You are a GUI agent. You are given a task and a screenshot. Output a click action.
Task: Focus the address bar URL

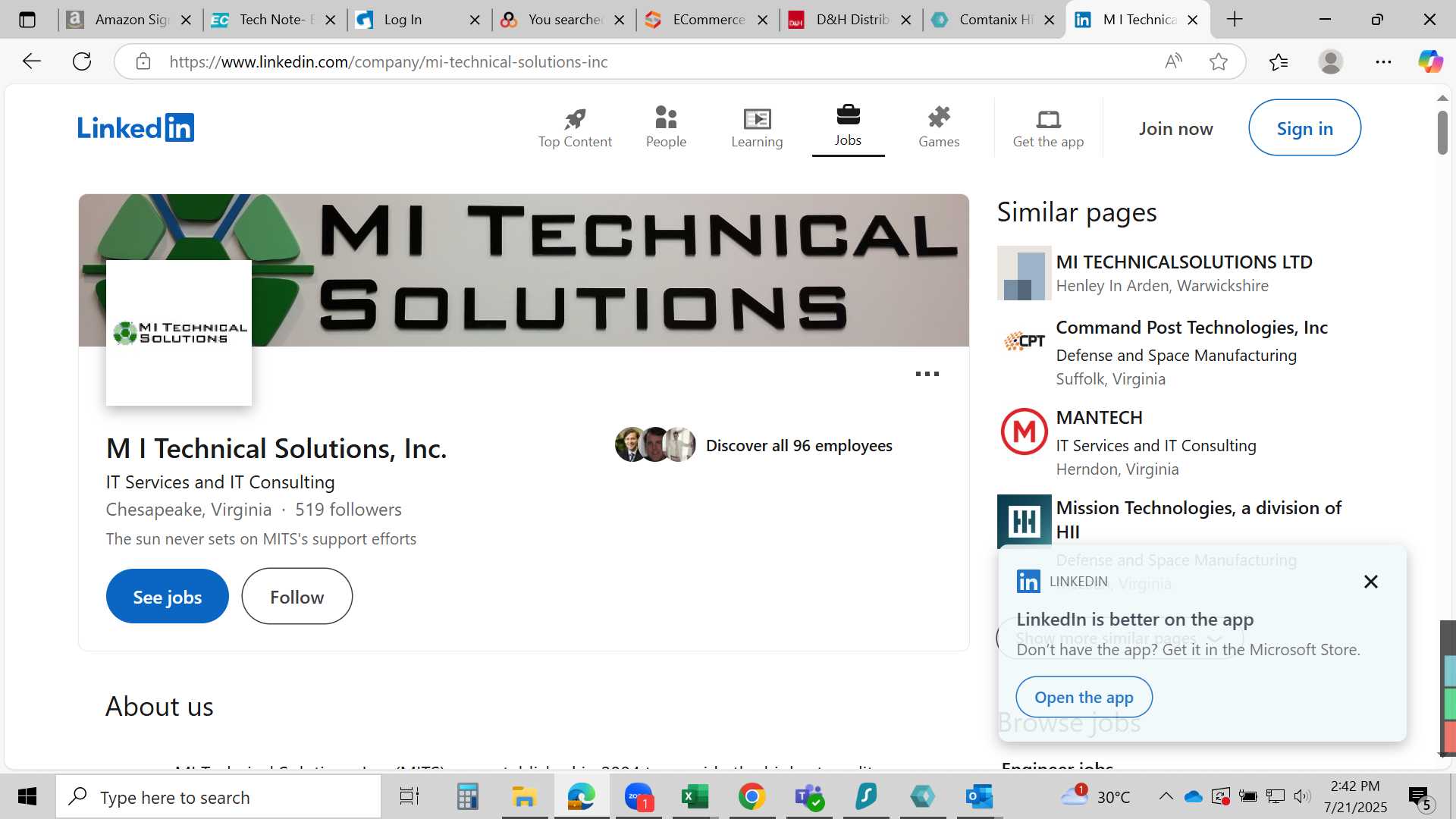(x=388, y=61)
